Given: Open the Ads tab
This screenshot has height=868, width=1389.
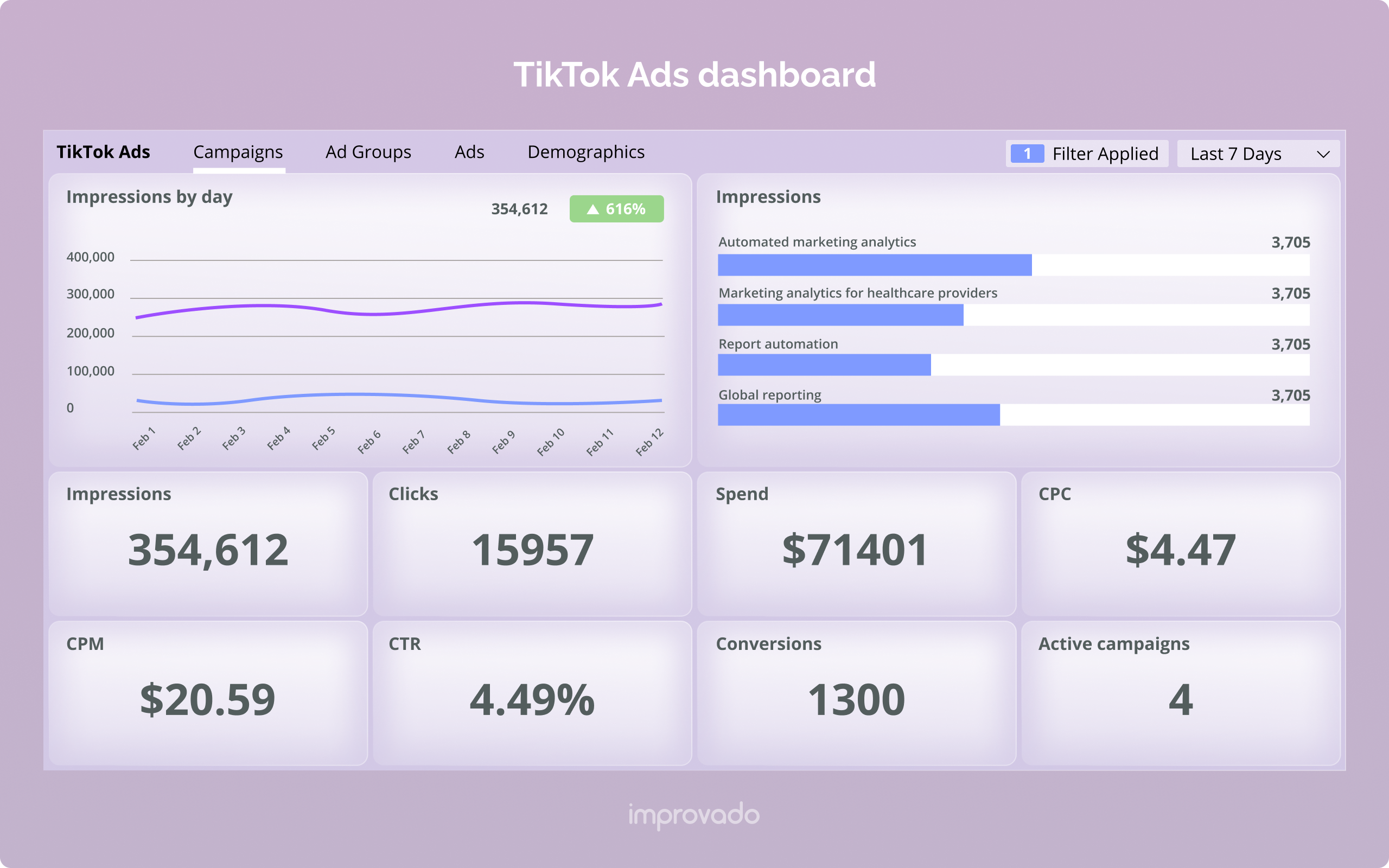Looking at the screenshot, I should click(469, 152).
